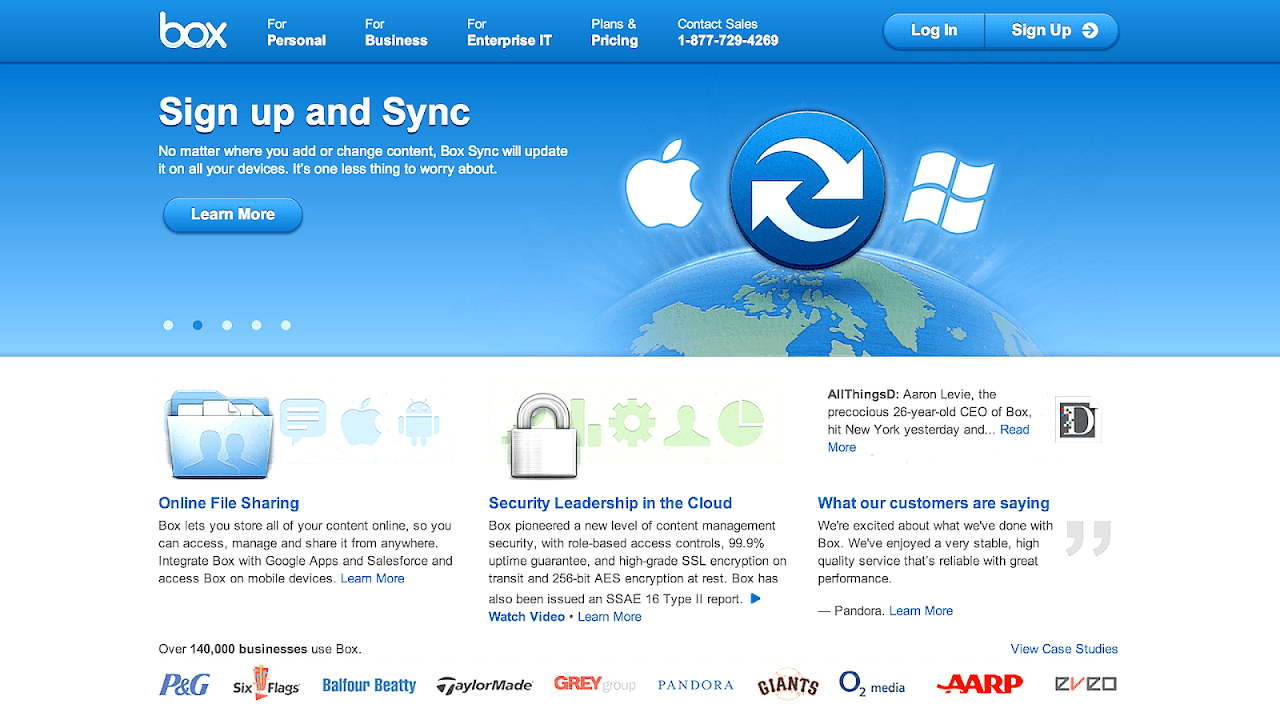Click Contact Sales phone number
The width and height of the screenshot is (1280, 720).
(x=728, y=41)
